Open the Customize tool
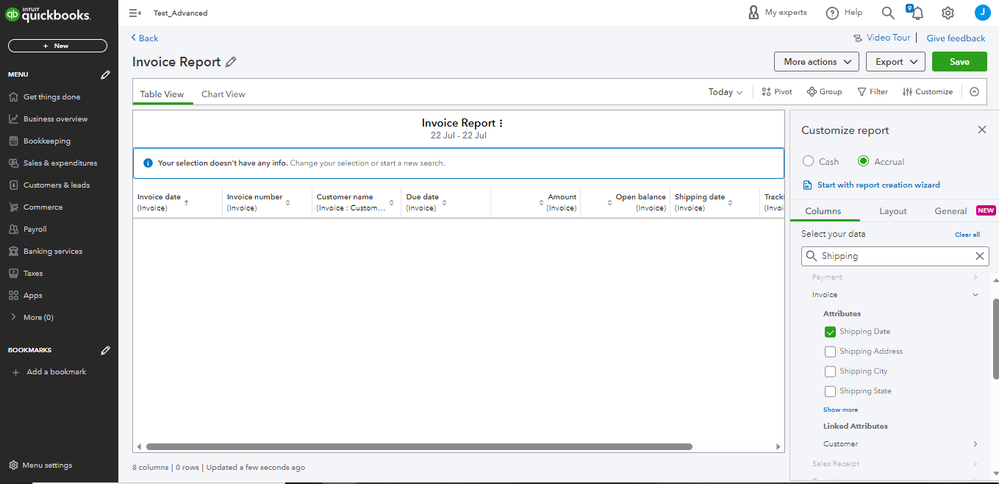 point(928,92)
